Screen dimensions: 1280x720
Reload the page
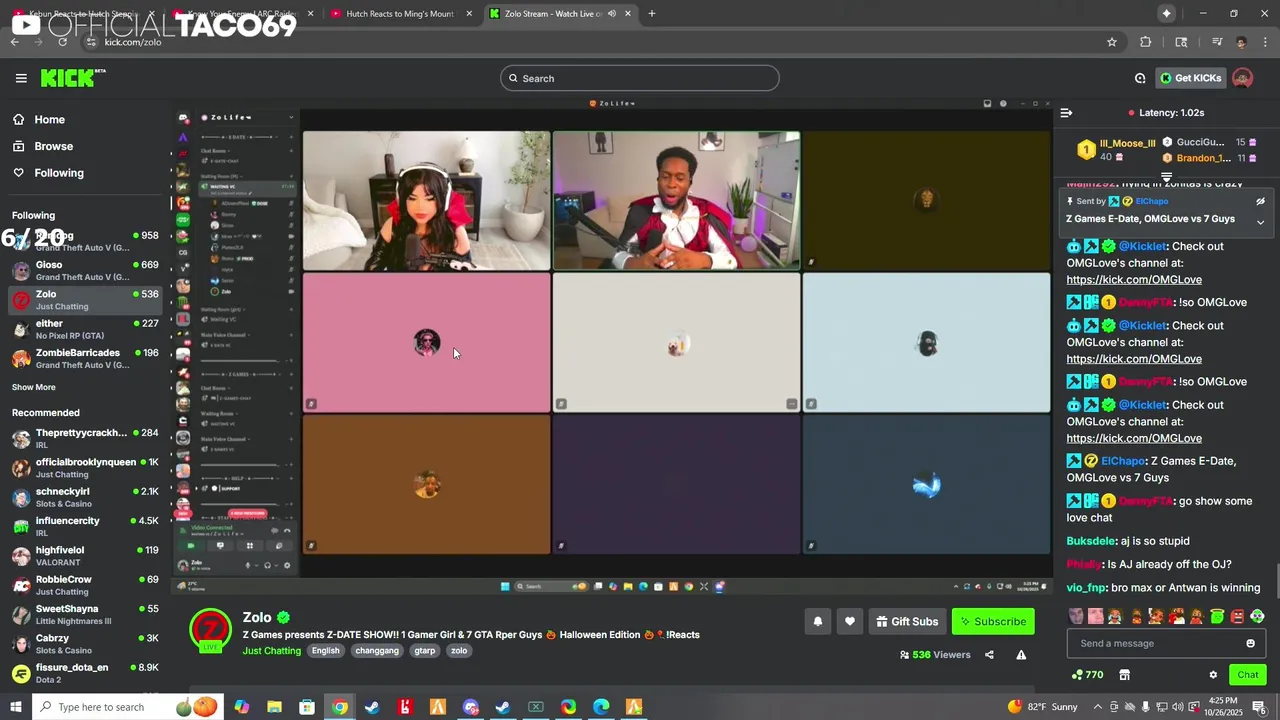[63, 42]
